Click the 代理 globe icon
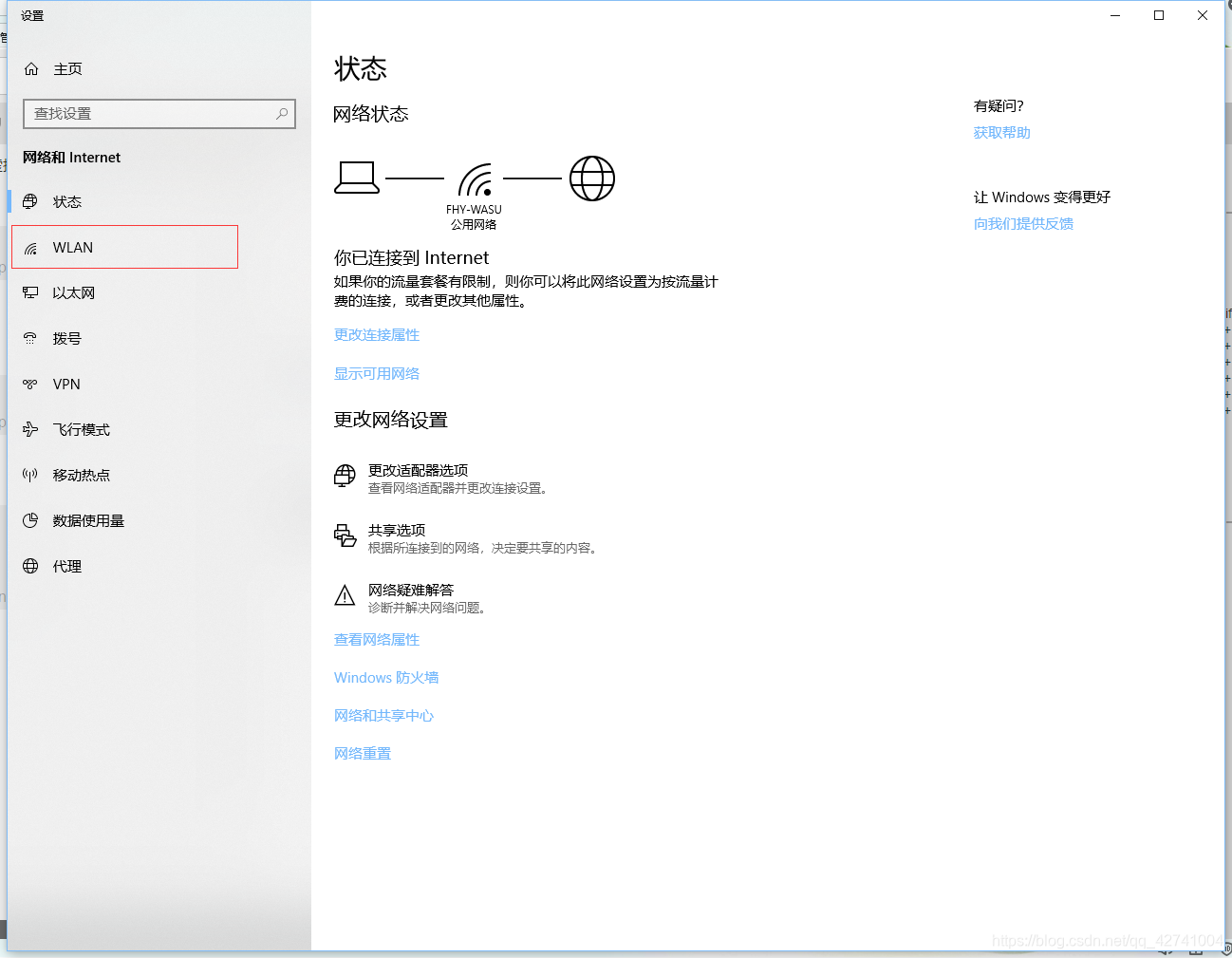Viewport: 1232px width, 958px height. click(x=30, y=567)
